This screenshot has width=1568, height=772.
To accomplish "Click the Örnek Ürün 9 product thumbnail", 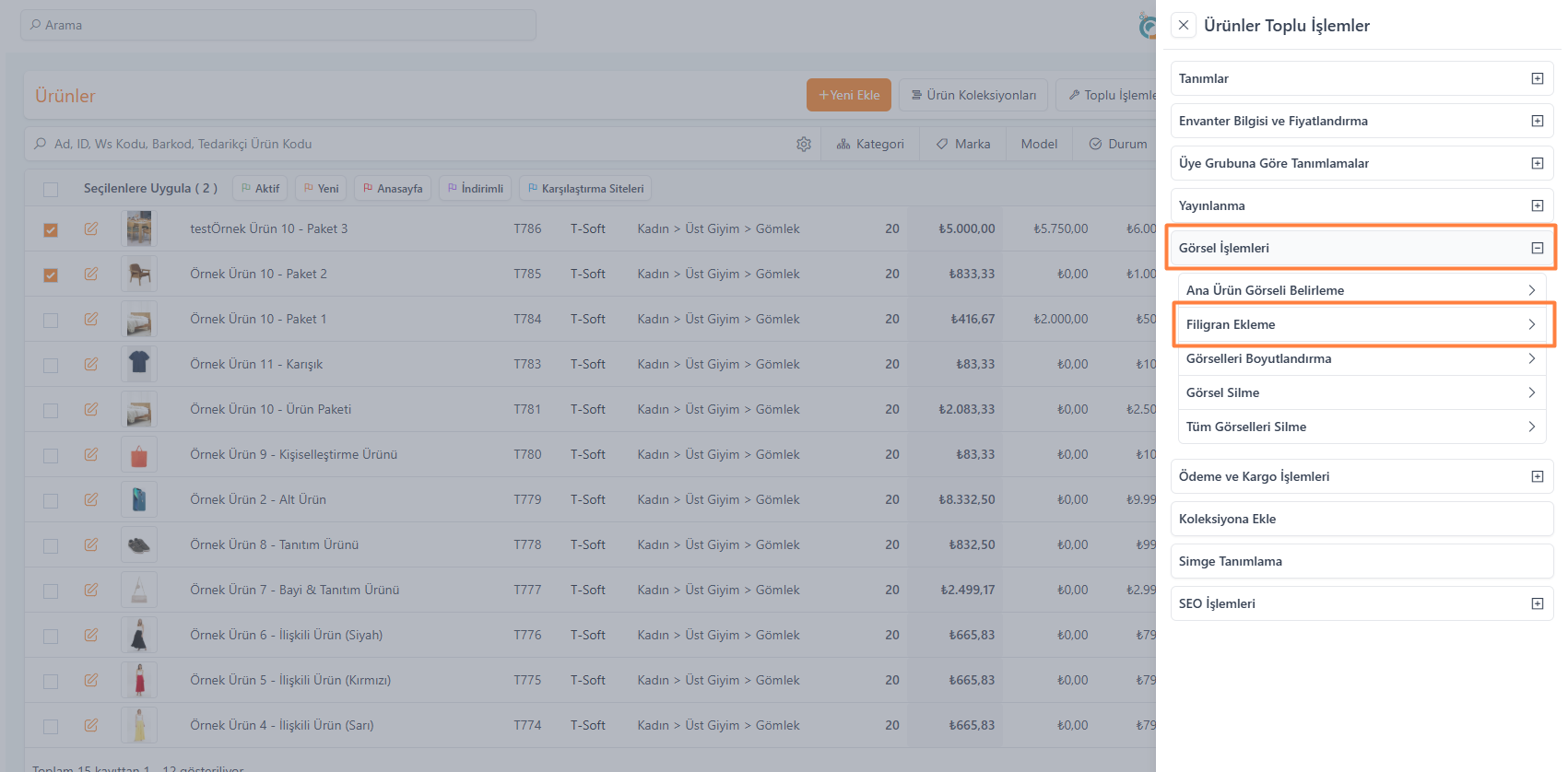I will (139, 455).
